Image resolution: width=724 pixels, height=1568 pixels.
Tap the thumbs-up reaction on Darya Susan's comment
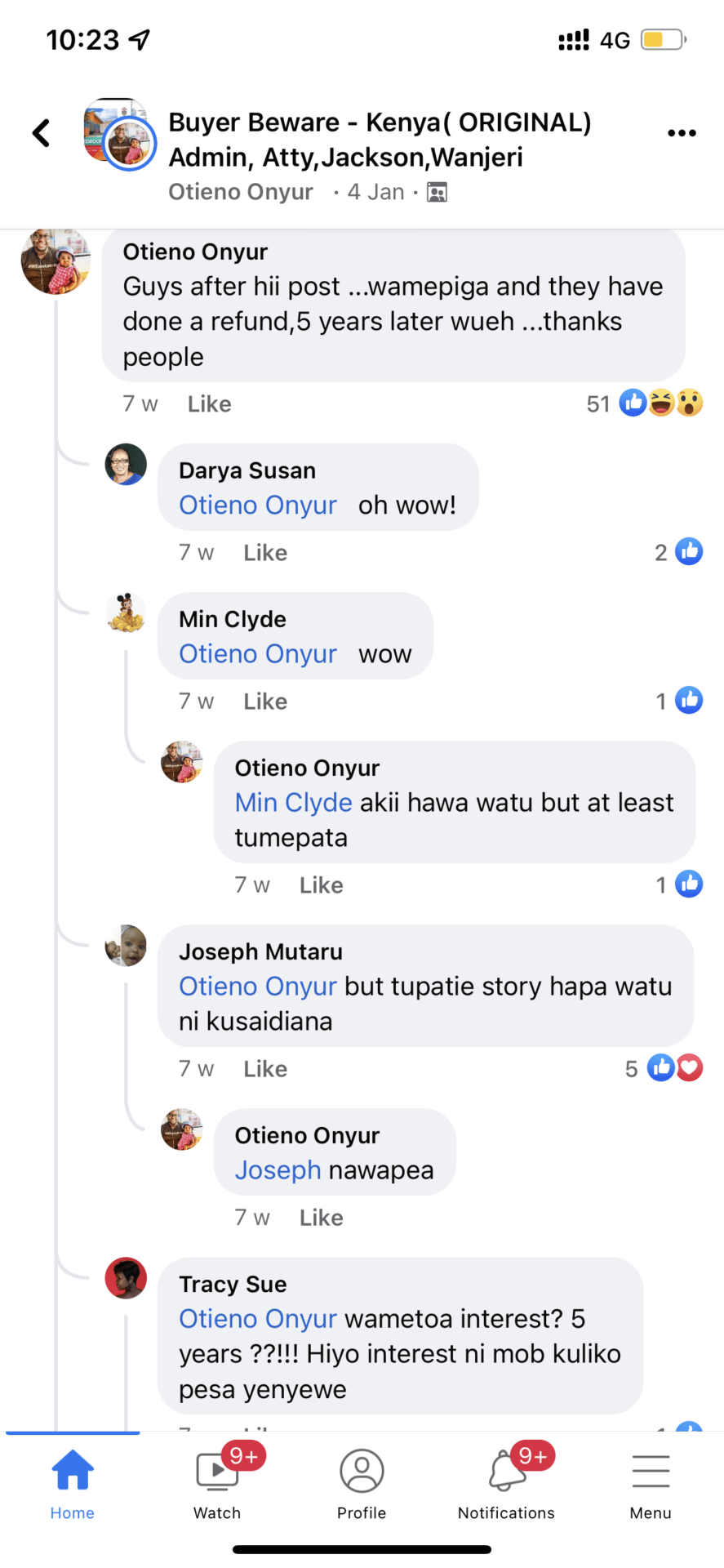pos(689,552)
